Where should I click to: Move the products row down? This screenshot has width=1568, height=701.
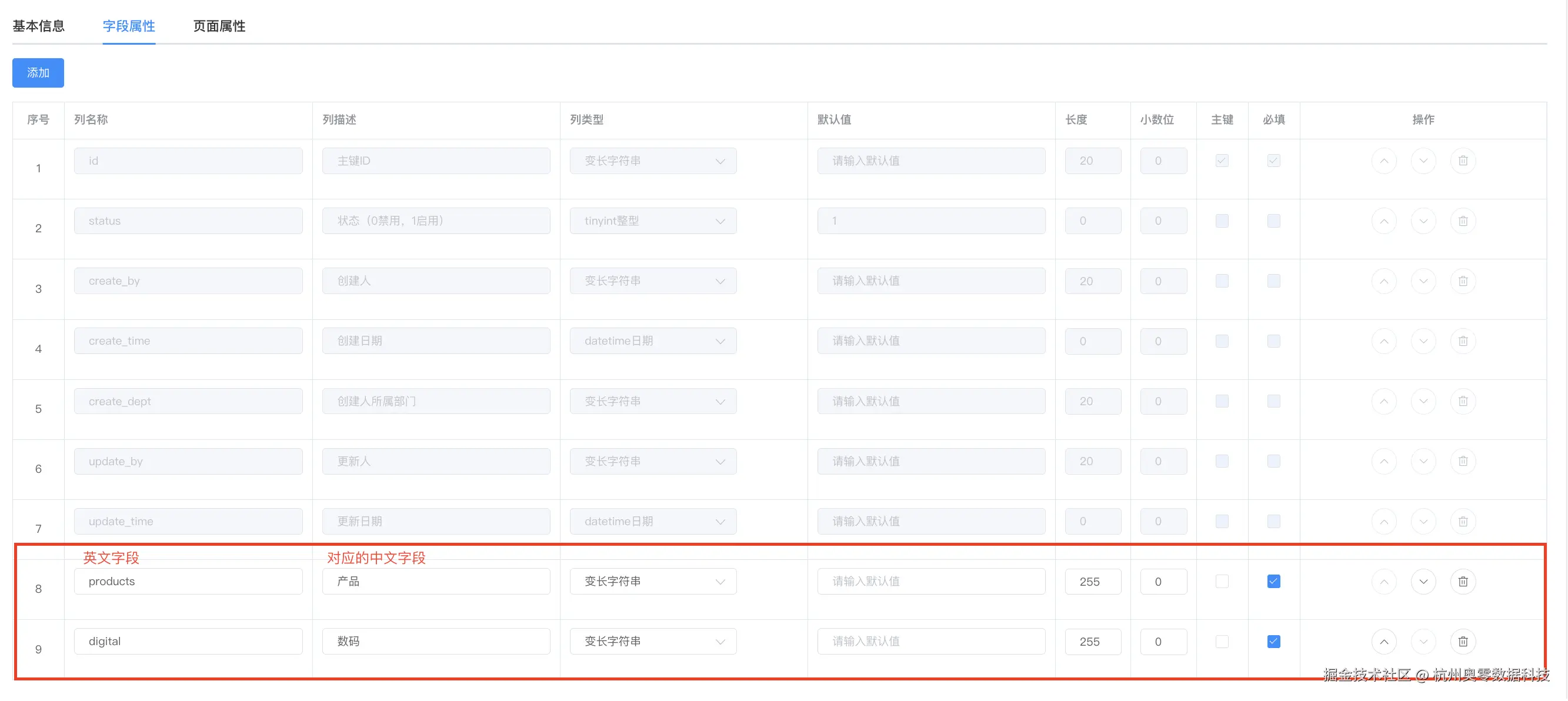pyautogui.click(x=1423, y=581)
